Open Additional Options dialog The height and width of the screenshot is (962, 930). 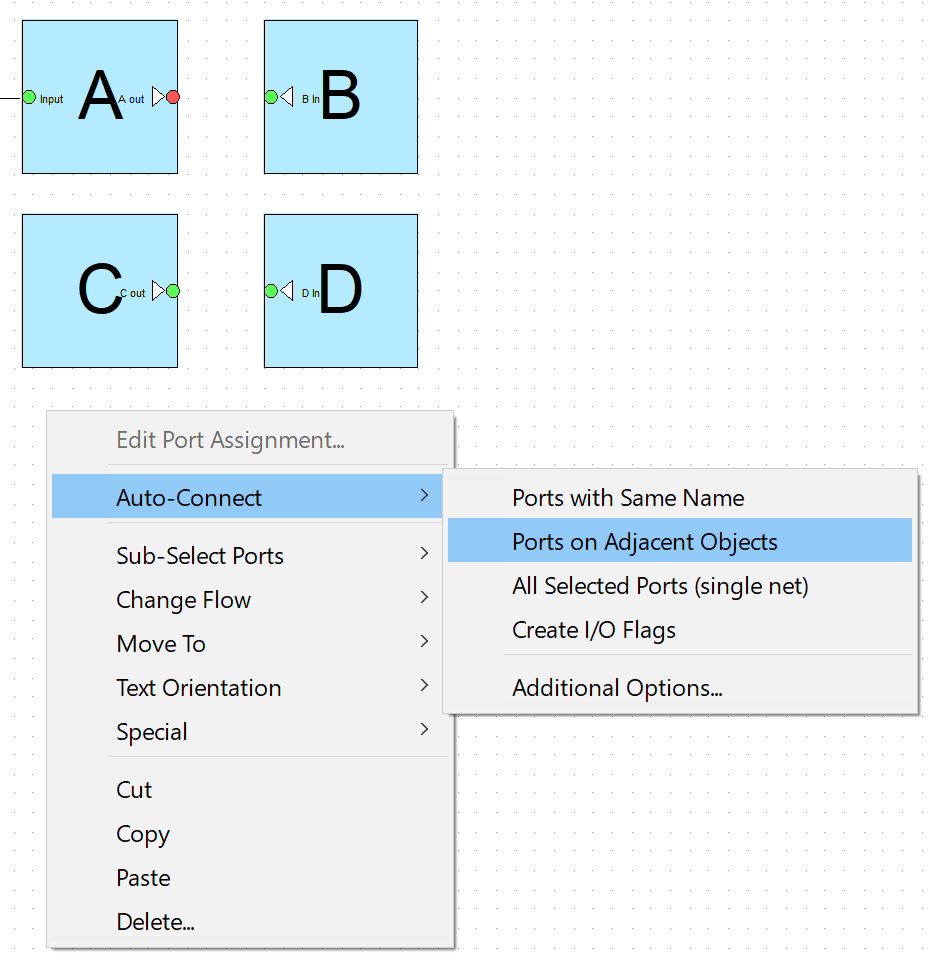click(680, 687)
